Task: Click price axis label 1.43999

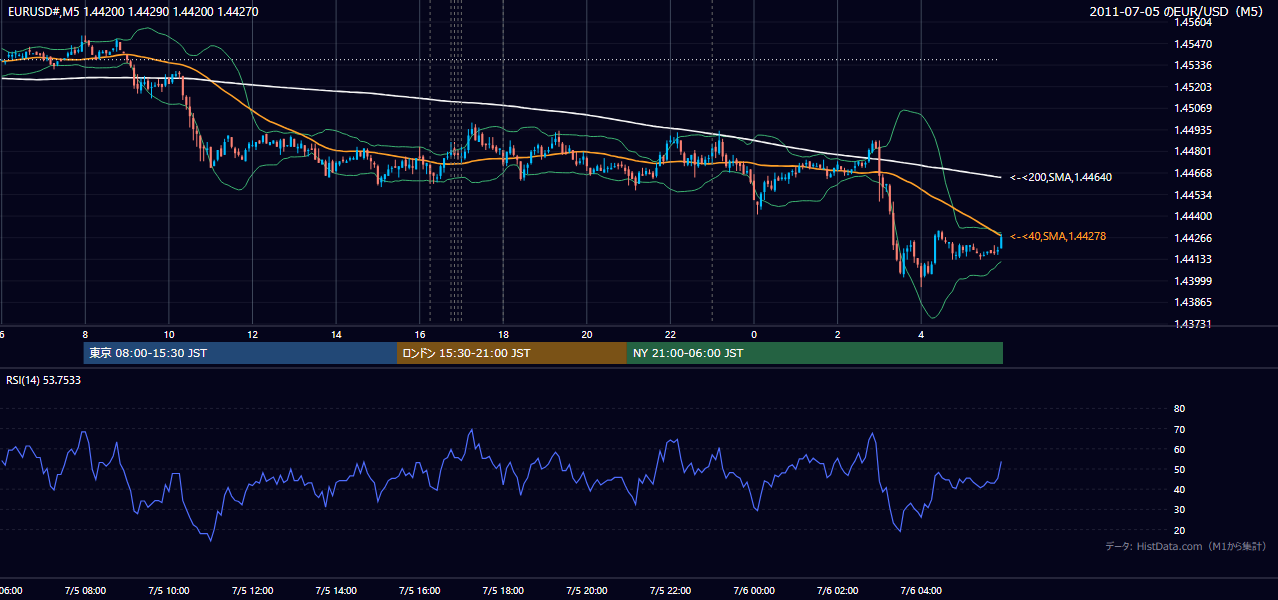Action: tap(1194, 280)
